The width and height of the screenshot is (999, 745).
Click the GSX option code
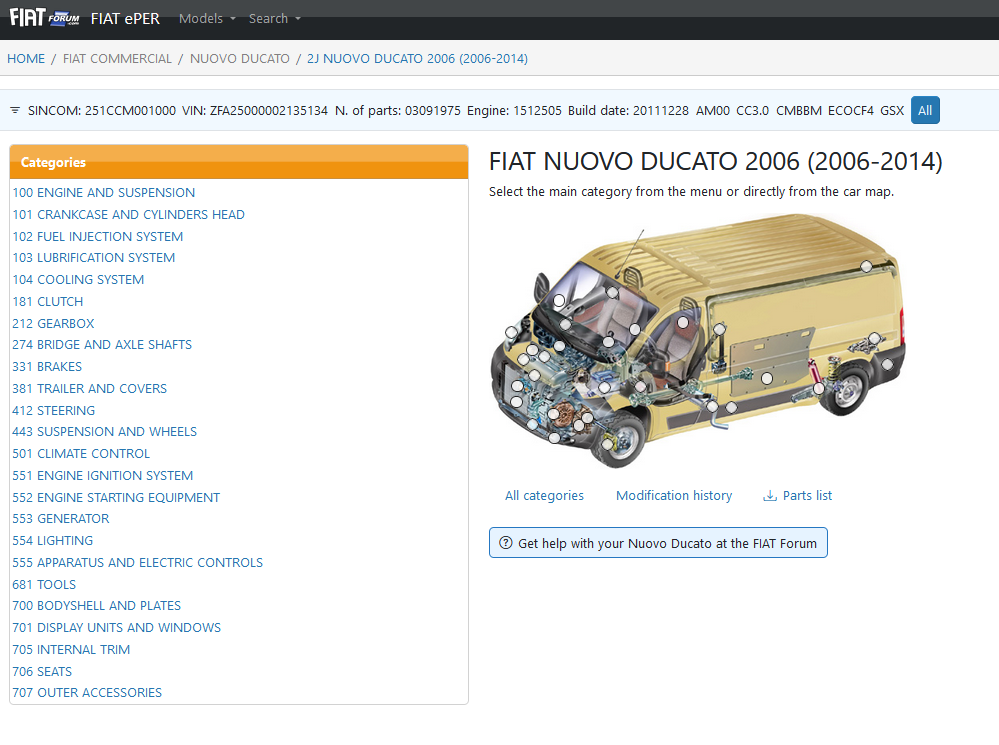(892, 110)
